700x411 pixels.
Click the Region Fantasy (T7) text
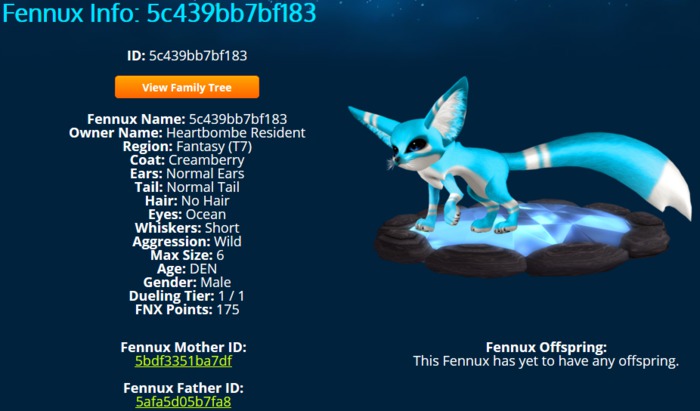coord(187,146)
